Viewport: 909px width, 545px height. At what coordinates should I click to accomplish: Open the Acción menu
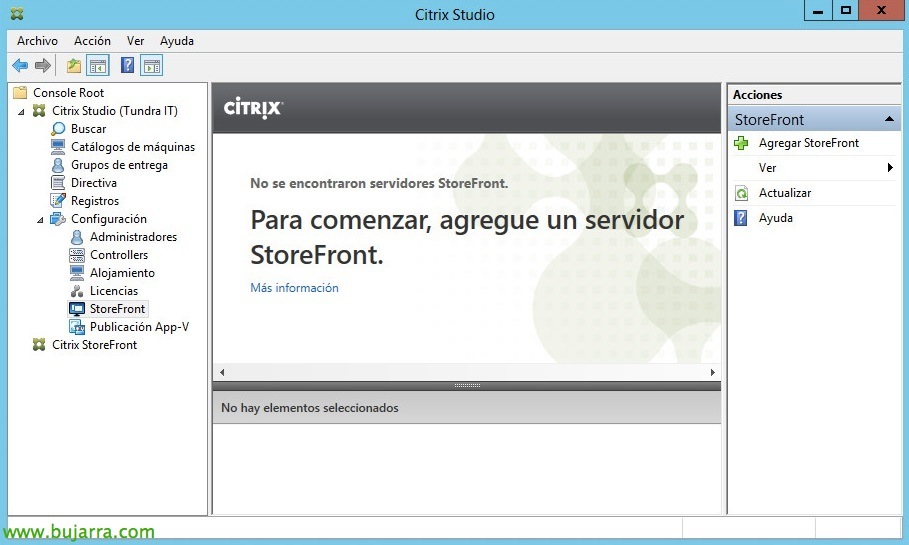coord(92,41)
